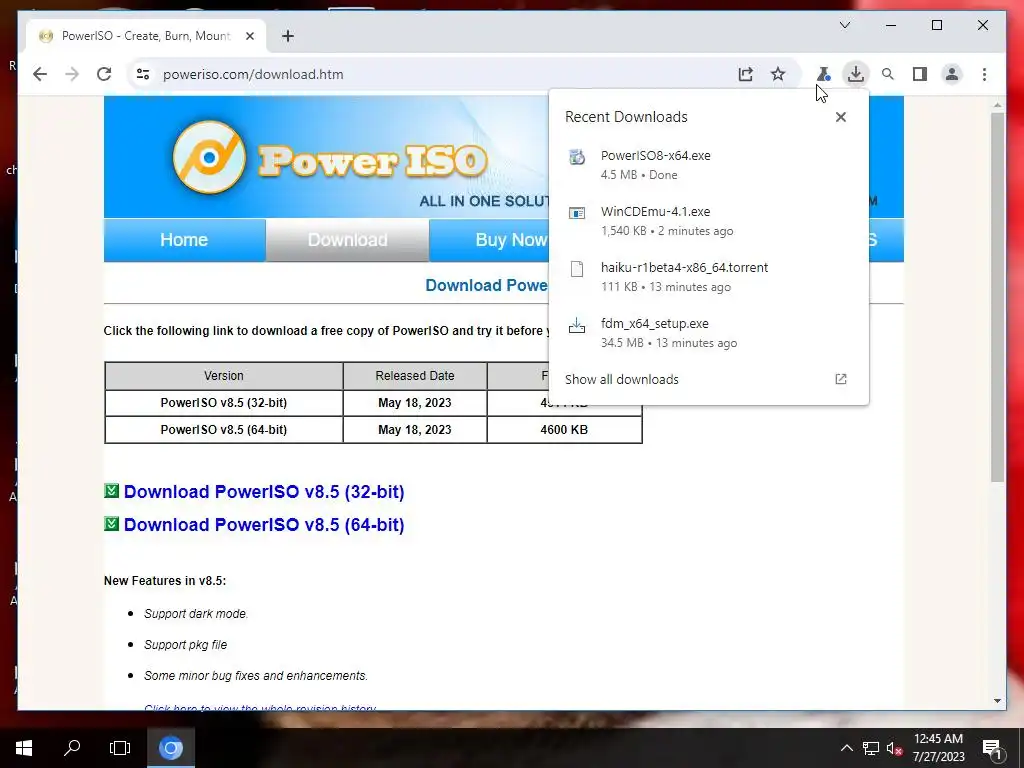
Task: Click the 'Support pkg file' list item
Action: [x=185, y=645]
